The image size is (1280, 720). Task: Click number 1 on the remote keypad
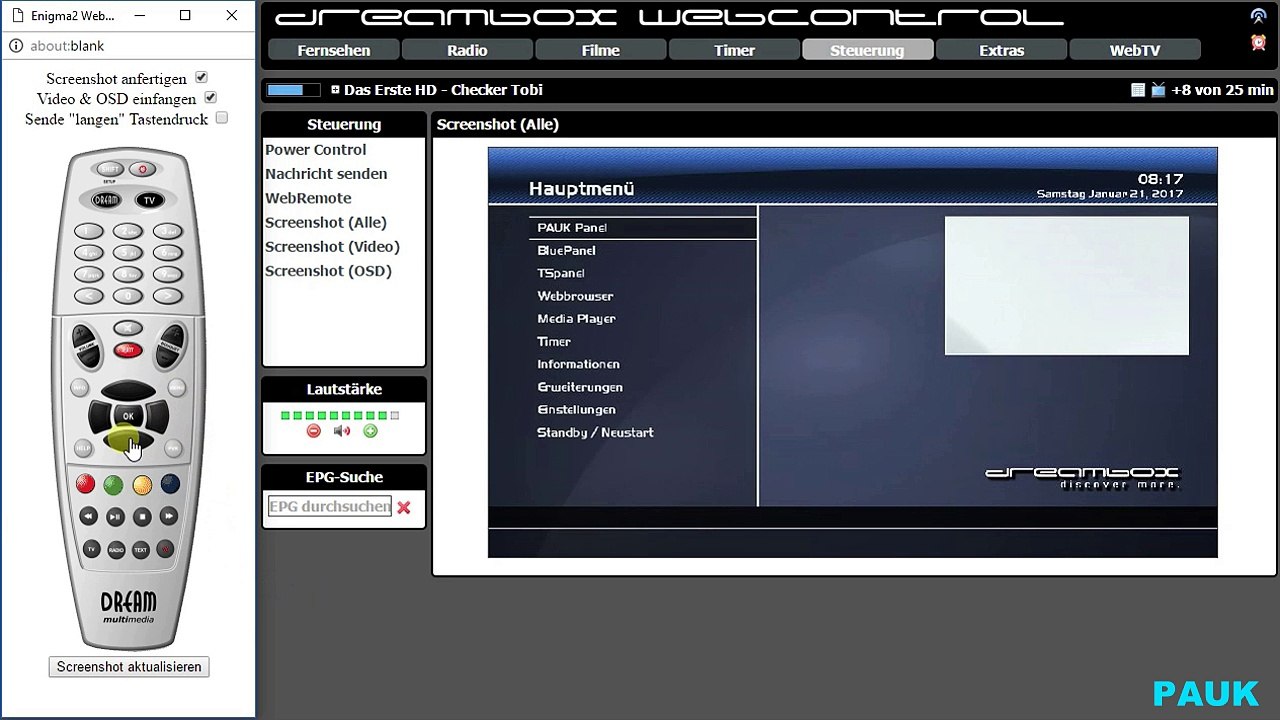tap(89, 231)
